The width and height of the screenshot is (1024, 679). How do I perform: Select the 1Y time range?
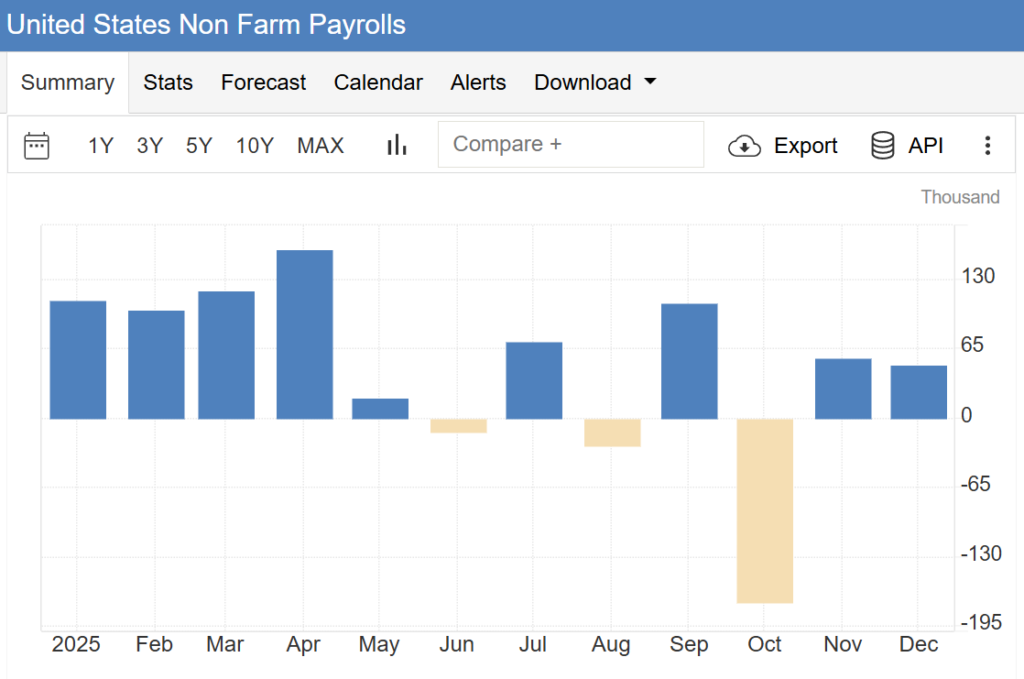[x=100, y=146]
